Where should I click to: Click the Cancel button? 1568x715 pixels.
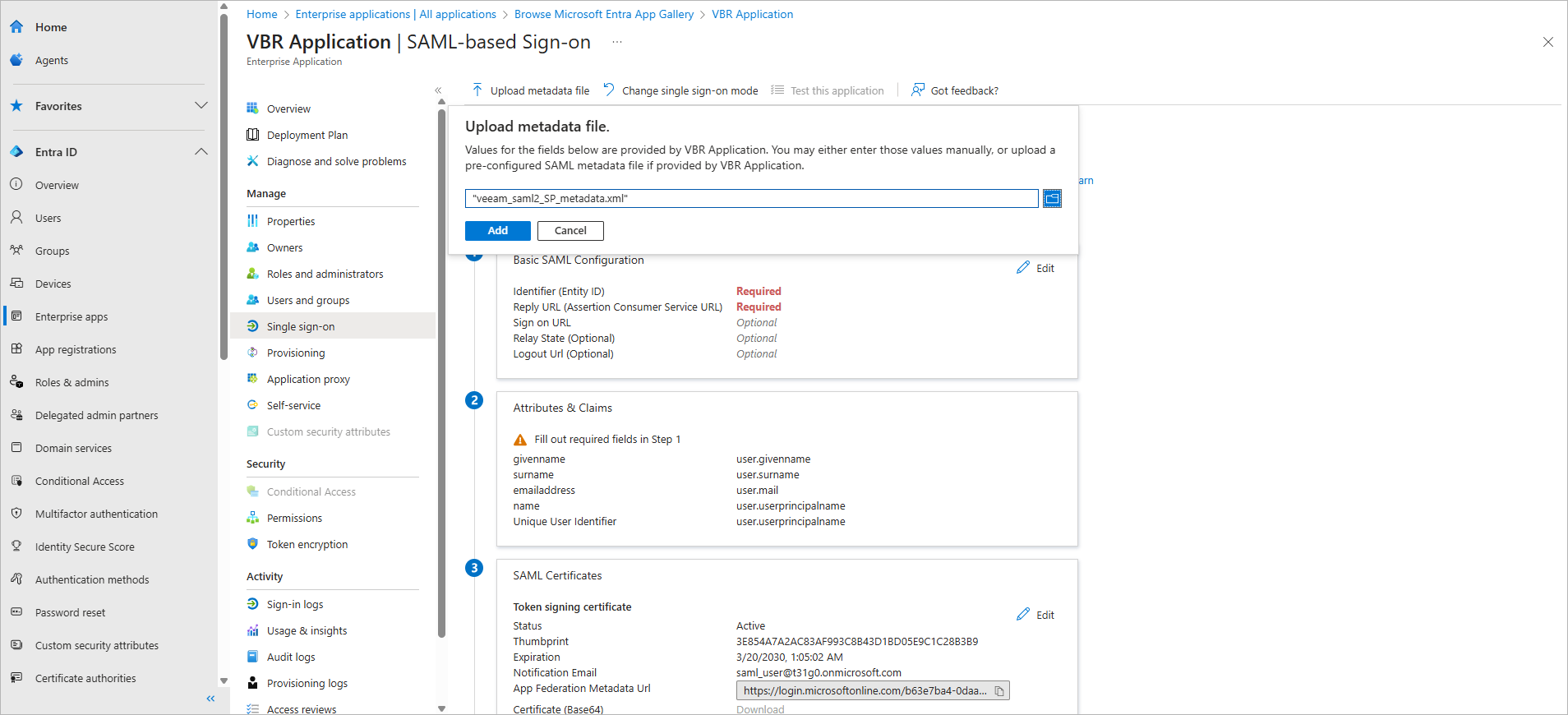[x=570, y=231]
